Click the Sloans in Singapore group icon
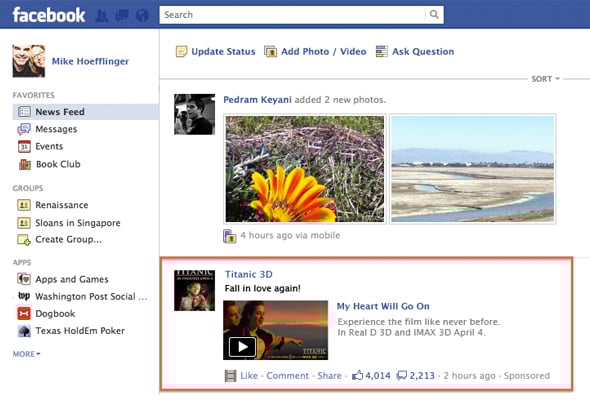Viewport: 590px width, 400px height. coord(24,223)
